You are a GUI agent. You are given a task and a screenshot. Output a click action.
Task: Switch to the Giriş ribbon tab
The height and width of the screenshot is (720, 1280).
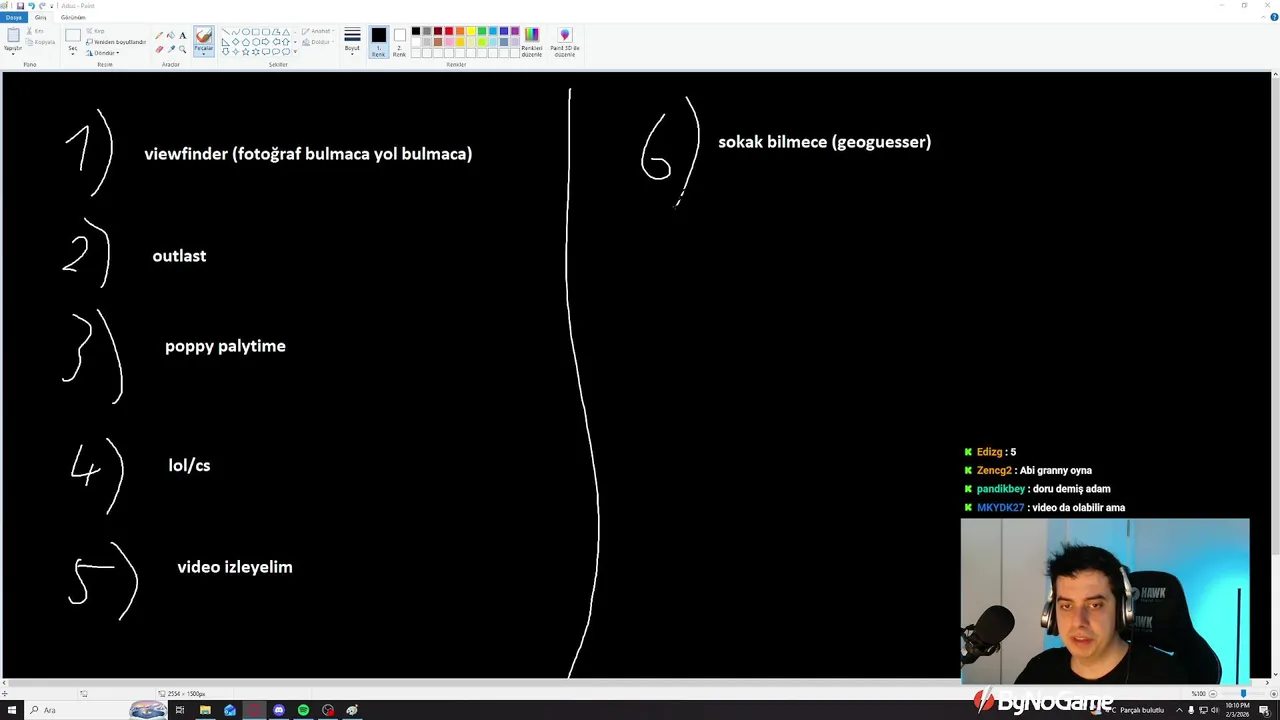[41, 17]
